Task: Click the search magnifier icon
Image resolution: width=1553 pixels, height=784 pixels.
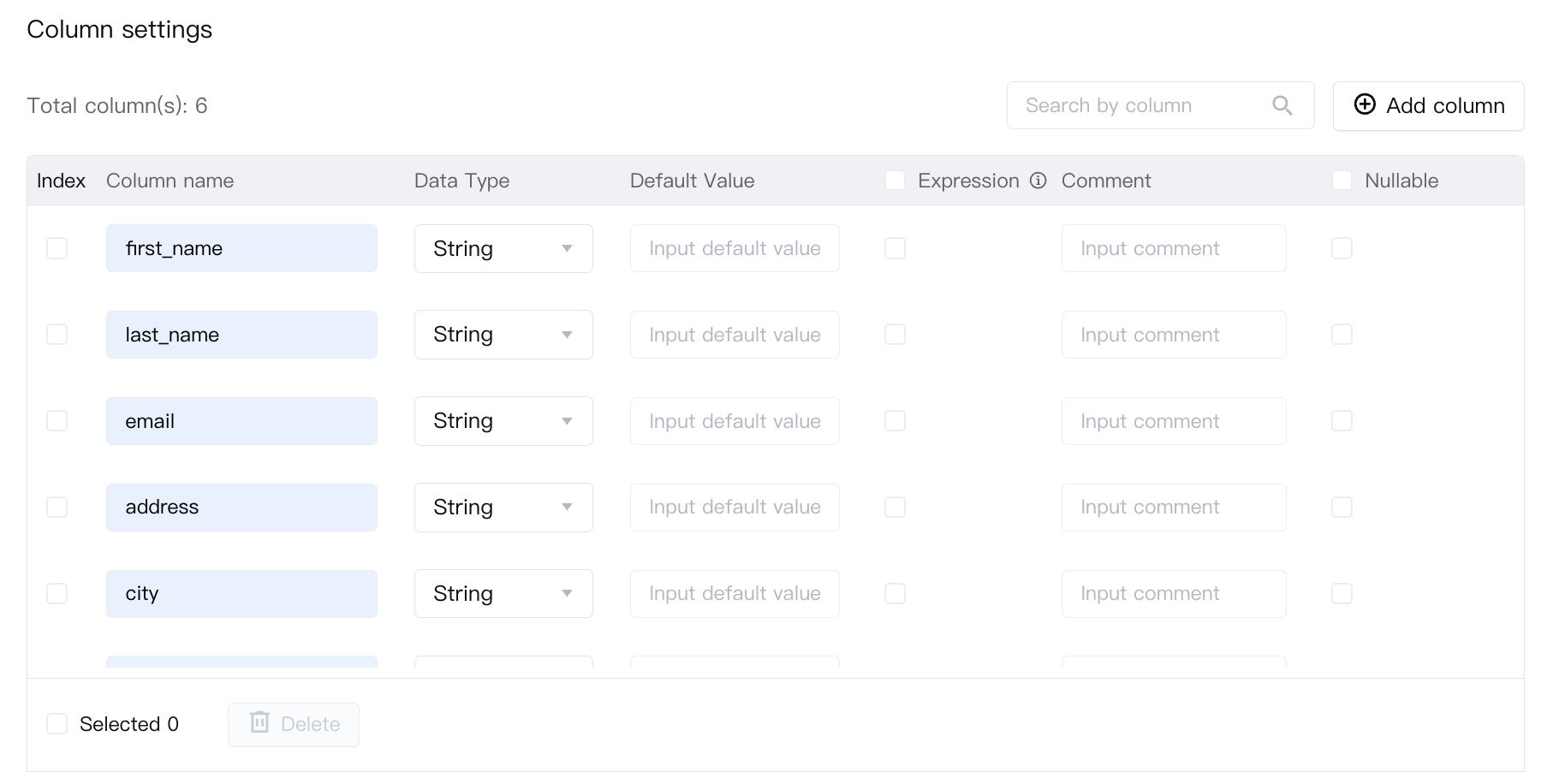Action: point(1282,105)
